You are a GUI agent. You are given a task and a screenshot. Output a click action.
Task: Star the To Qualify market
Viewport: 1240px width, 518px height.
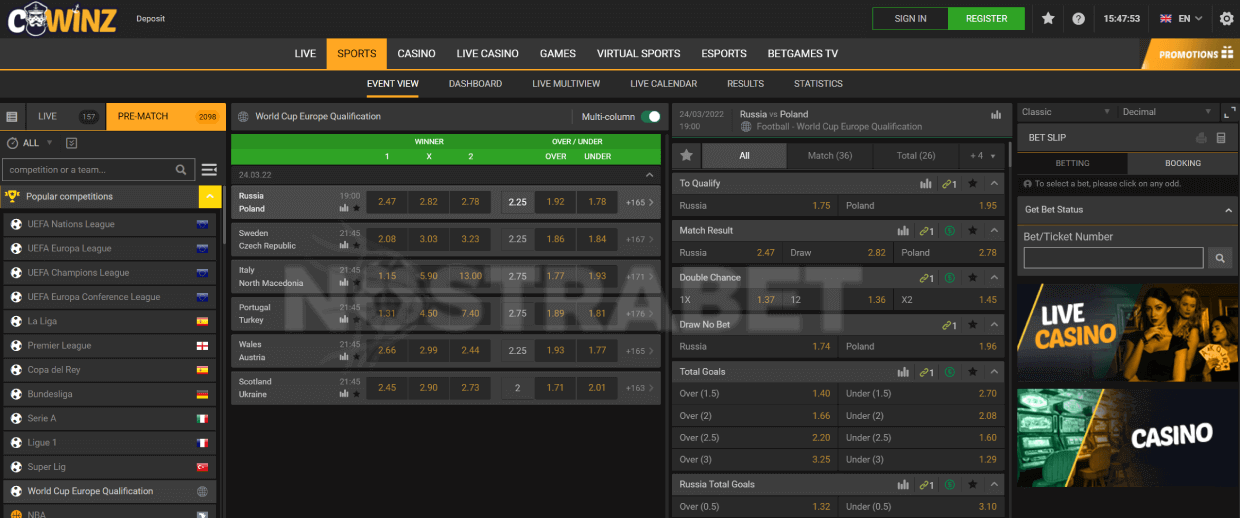click(972, 184)
